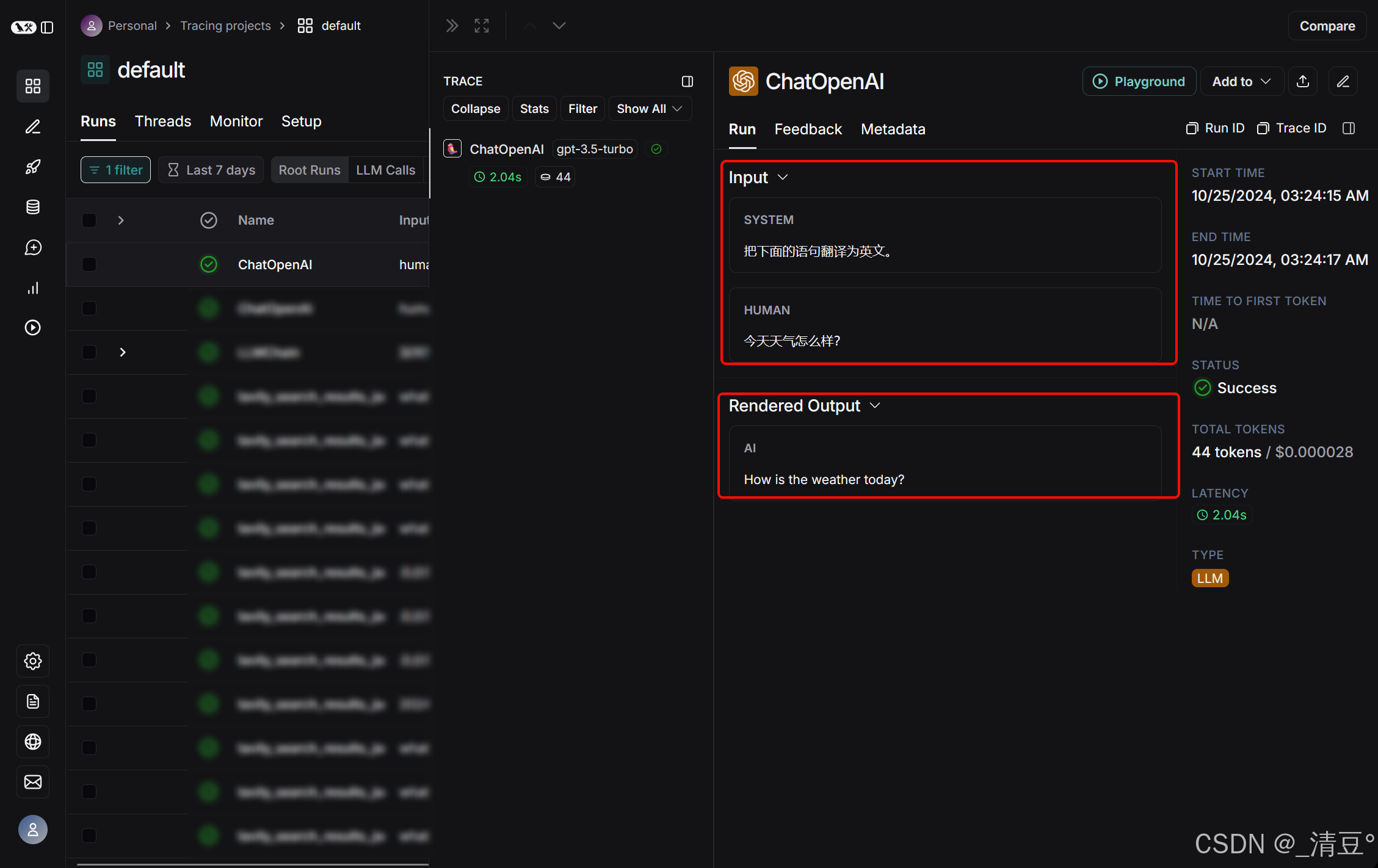Open the rocket deployments icon in sidebar
Image resolution: width=1378 pixels, height=868 pixels.
point(33,167)
